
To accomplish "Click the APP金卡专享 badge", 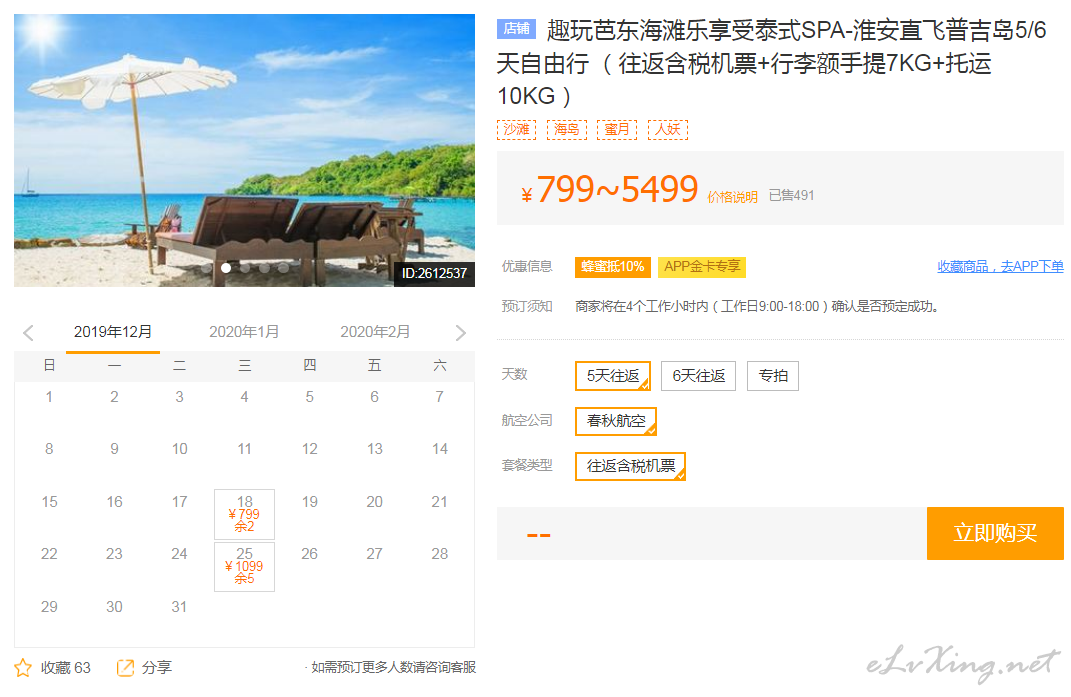I will tap(702, 266).
